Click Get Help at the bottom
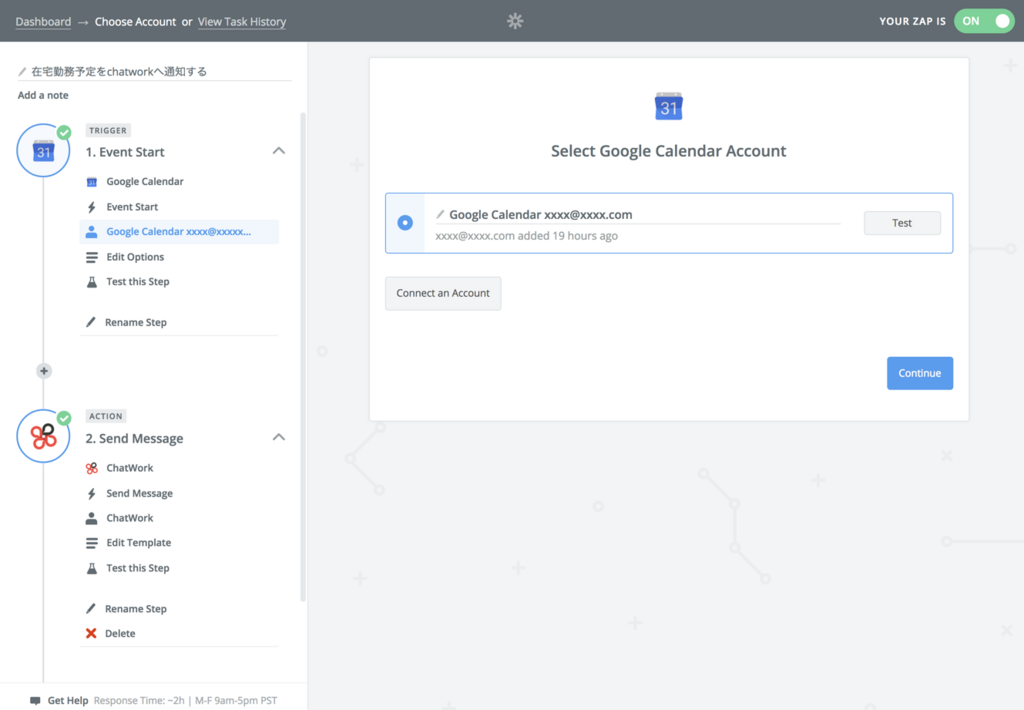This screenshot has height=710, width=1024. (68, 701)
